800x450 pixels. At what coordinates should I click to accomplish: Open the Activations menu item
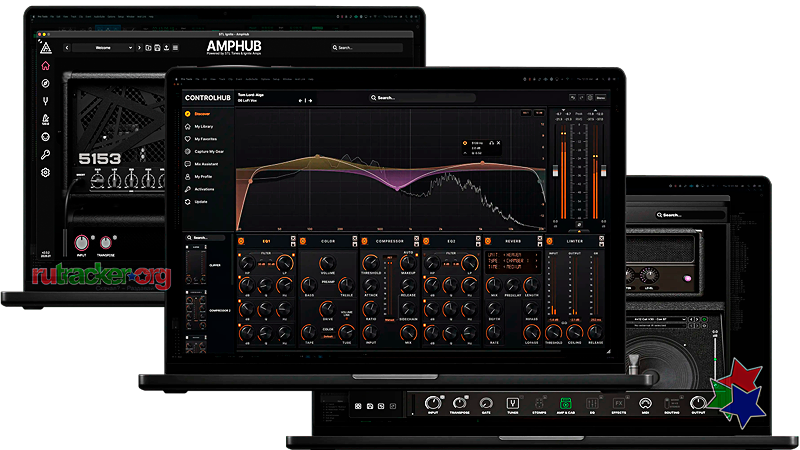pyautogui.click(x=204, y=188)
